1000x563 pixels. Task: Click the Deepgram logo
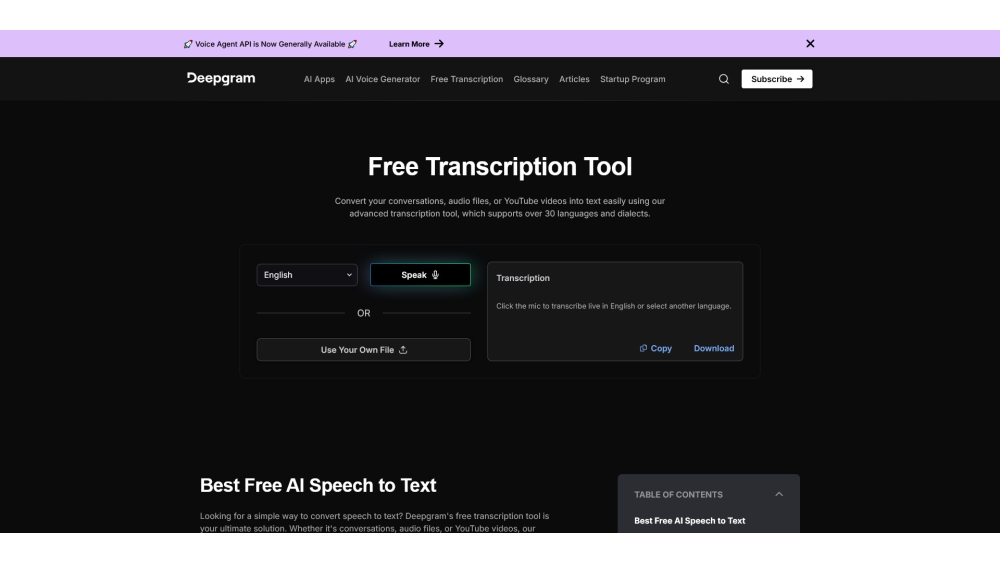click(x=221, y=79)
